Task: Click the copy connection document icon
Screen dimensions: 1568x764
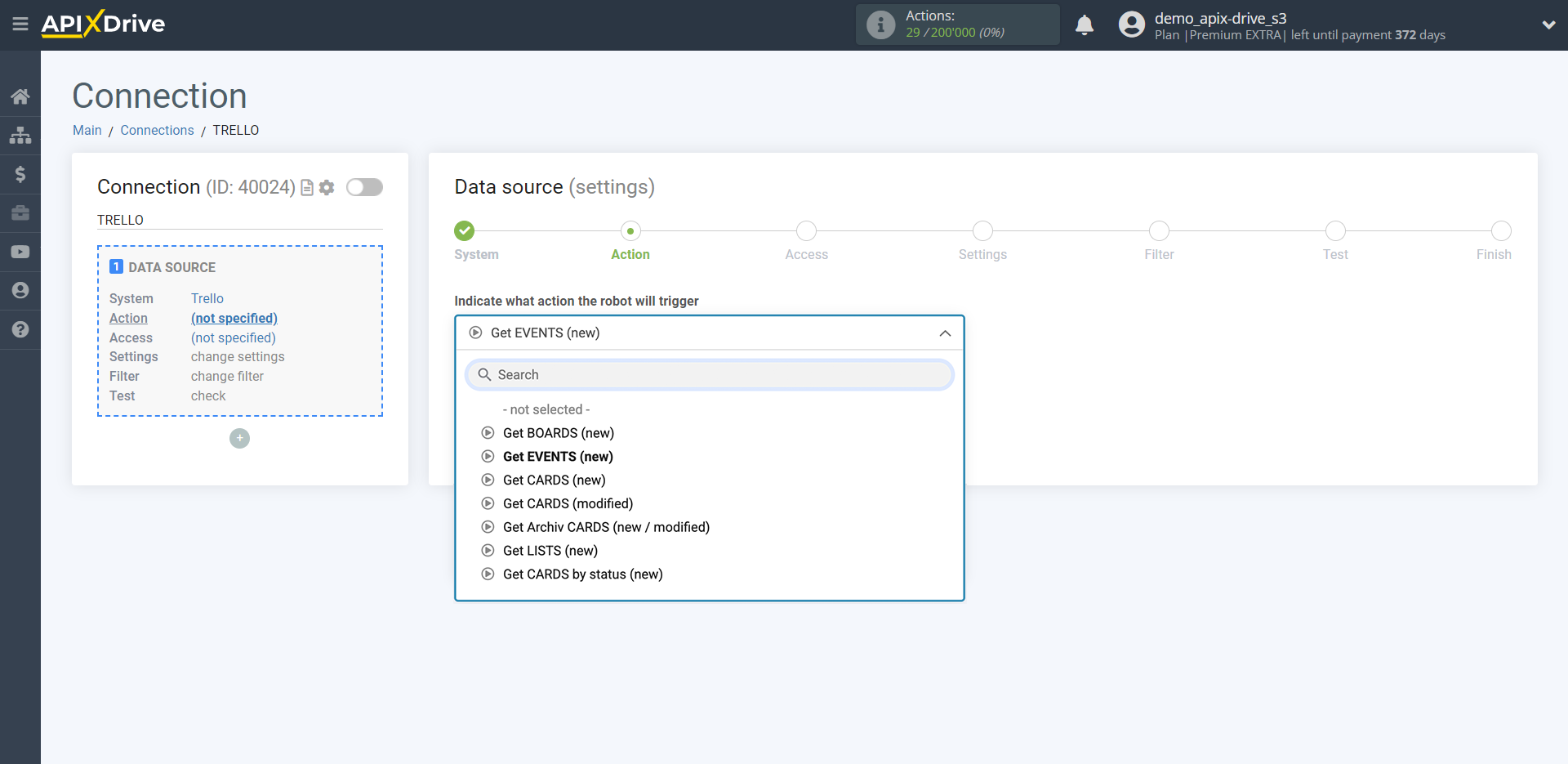Action: 307,188
